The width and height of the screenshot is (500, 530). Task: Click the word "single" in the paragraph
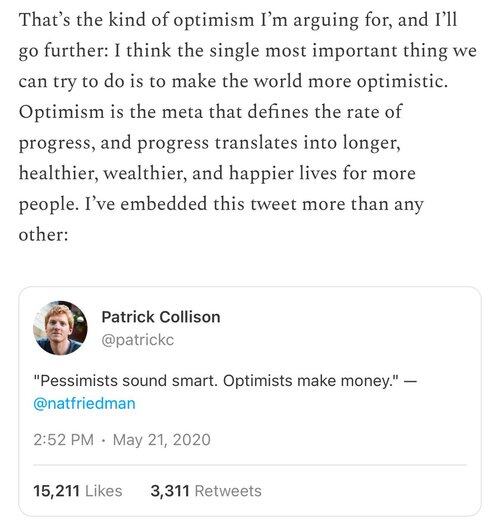pyautogui.click(x=234, y=52)
